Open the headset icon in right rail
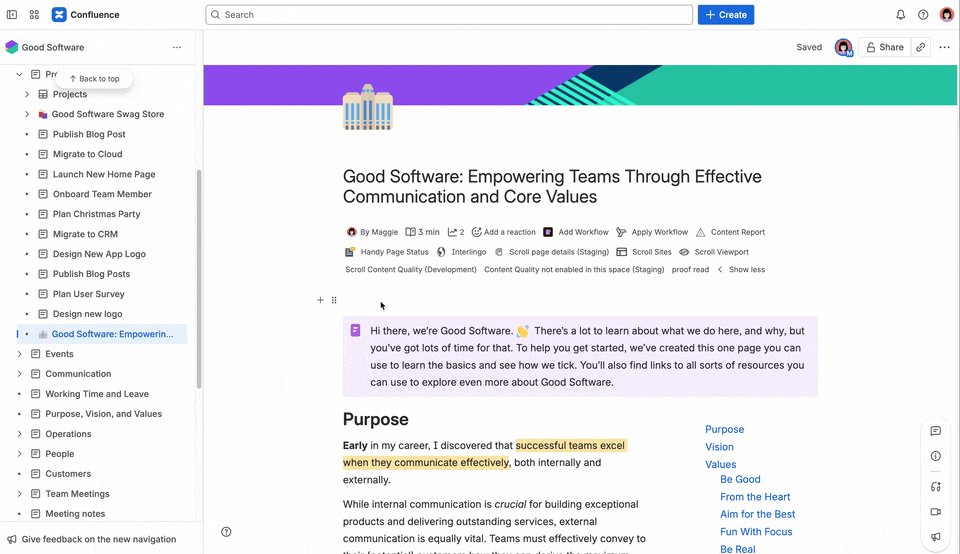Screen dimensions: 960x554 click(936, 487)
